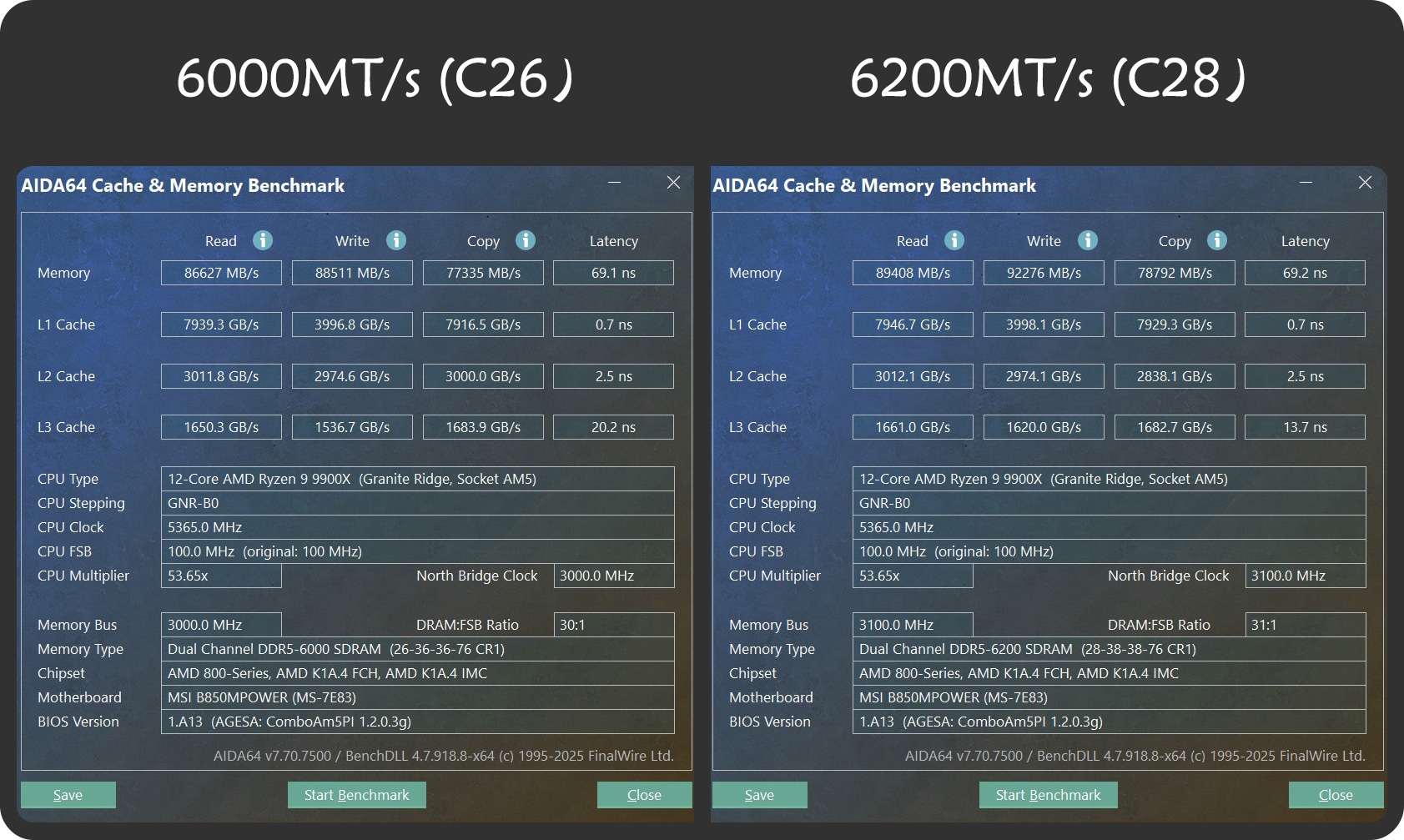
Task: Click the CPU Multiplier 53.65x field in the DDR5-6000 window
Action: click(221, 576)
